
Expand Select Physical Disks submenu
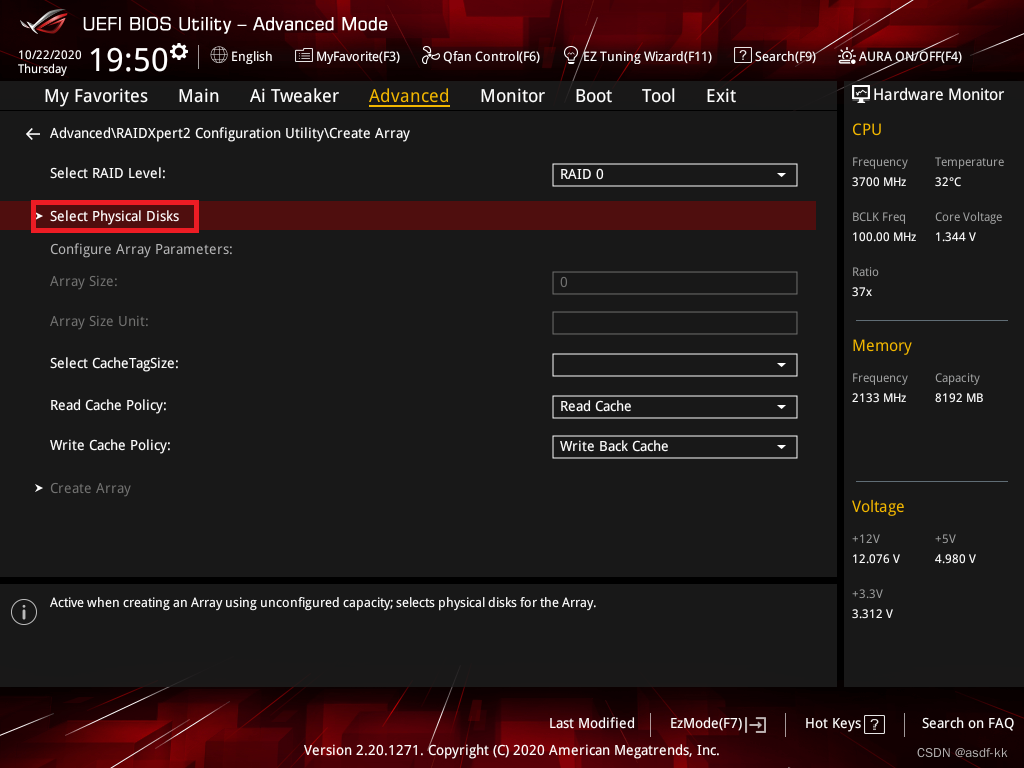[408, 216]
